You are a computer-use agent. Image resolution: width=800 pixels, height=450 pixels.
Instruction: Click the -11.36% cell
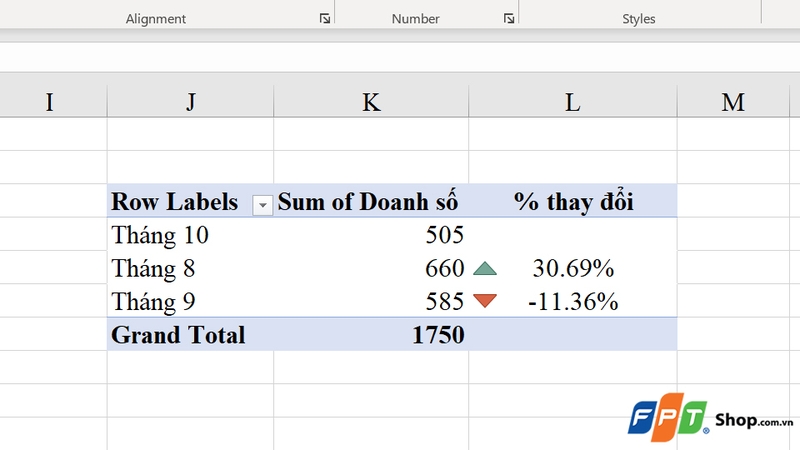point(573,301)
